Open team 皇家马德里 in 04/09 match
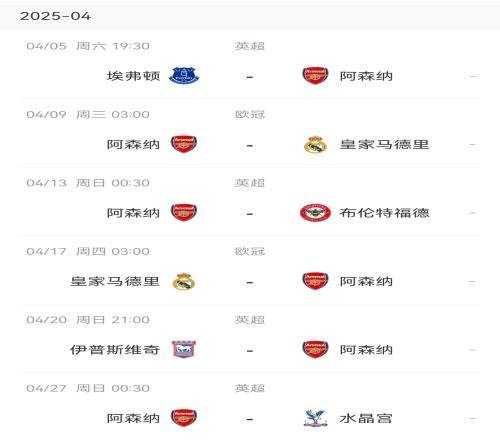The width and height of the screenshot is (500, 440). point(384,144)
